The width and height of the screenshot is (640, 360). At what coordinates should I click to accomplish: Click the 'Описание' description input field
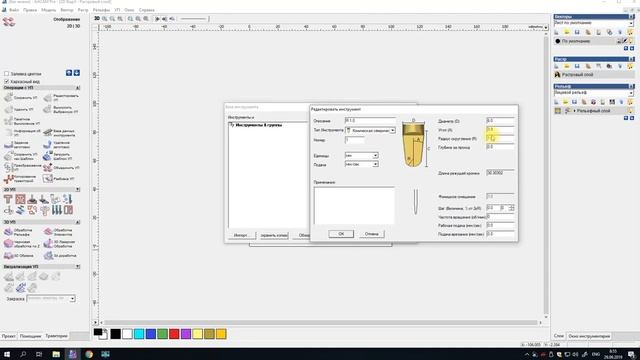tap(370, 120)
